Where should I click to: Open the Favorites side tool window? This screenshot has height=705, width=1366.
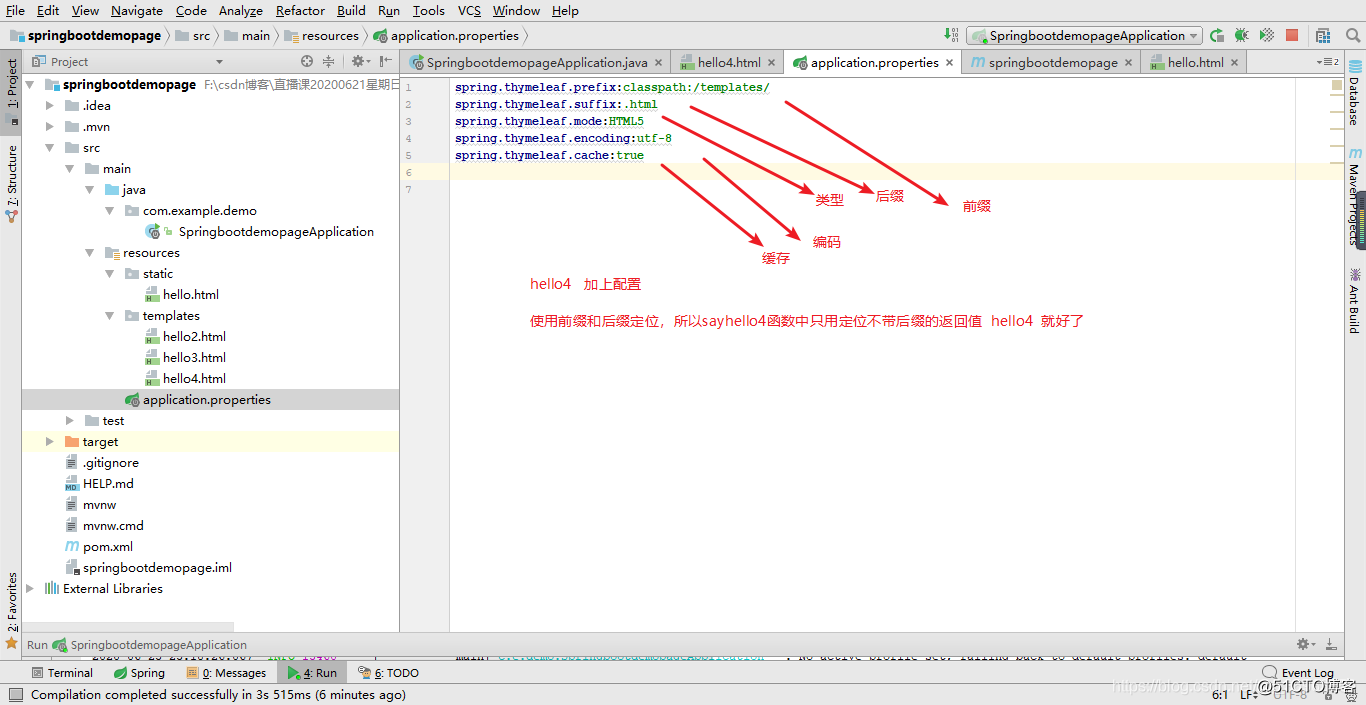(12, 610)
